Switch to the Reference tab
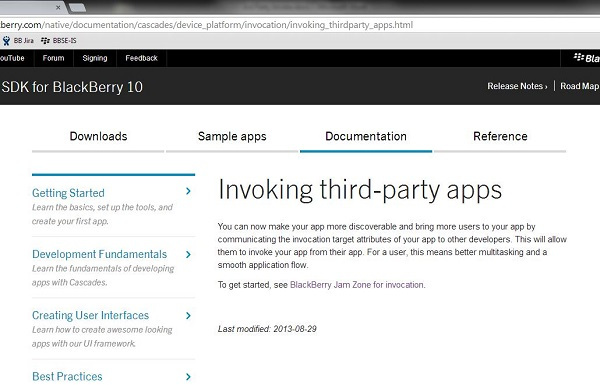The image size is (600, 385). 500,137
